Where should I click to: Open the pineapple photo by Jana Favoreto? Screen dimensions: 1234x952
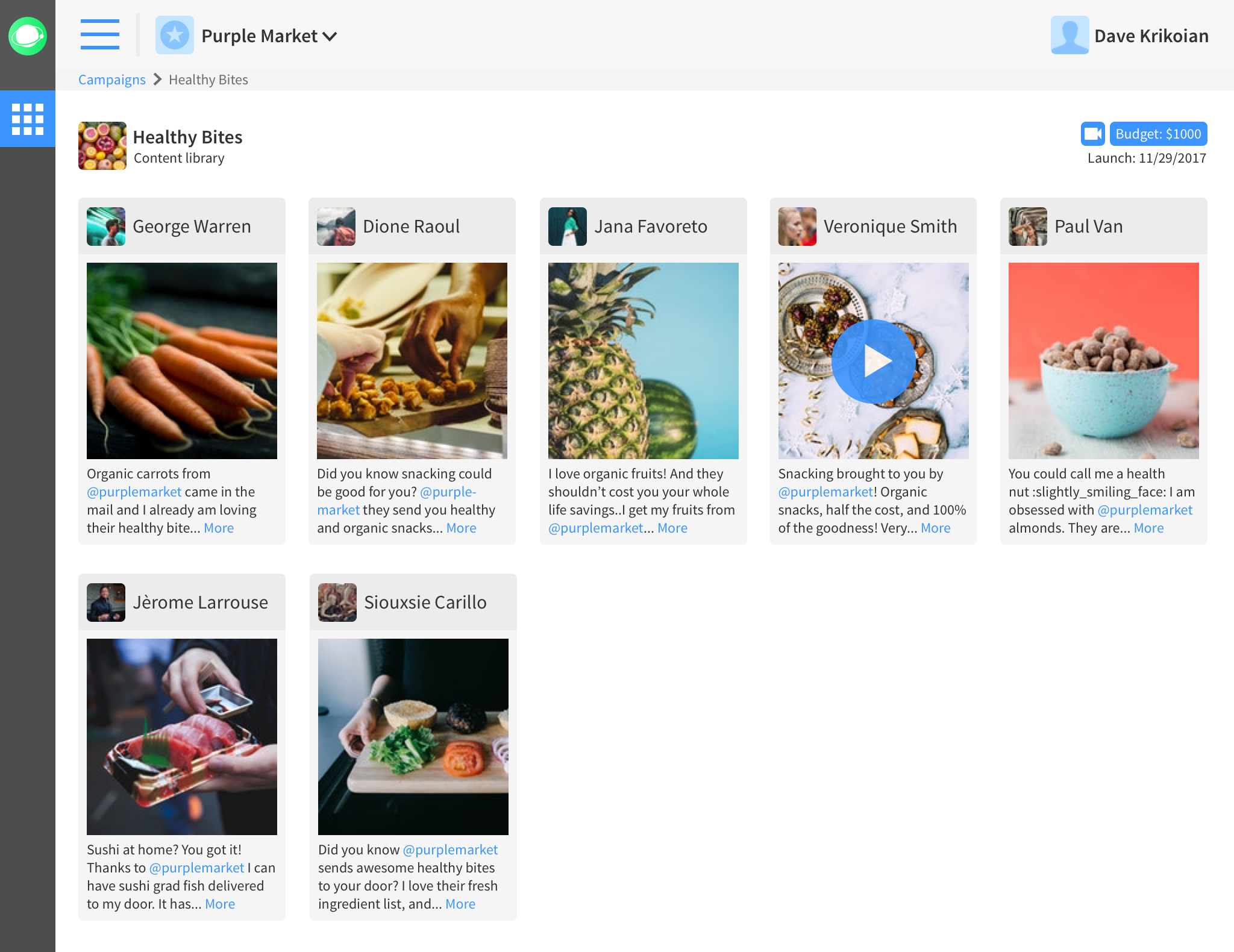pyautogui.click(x=643, y=361)
